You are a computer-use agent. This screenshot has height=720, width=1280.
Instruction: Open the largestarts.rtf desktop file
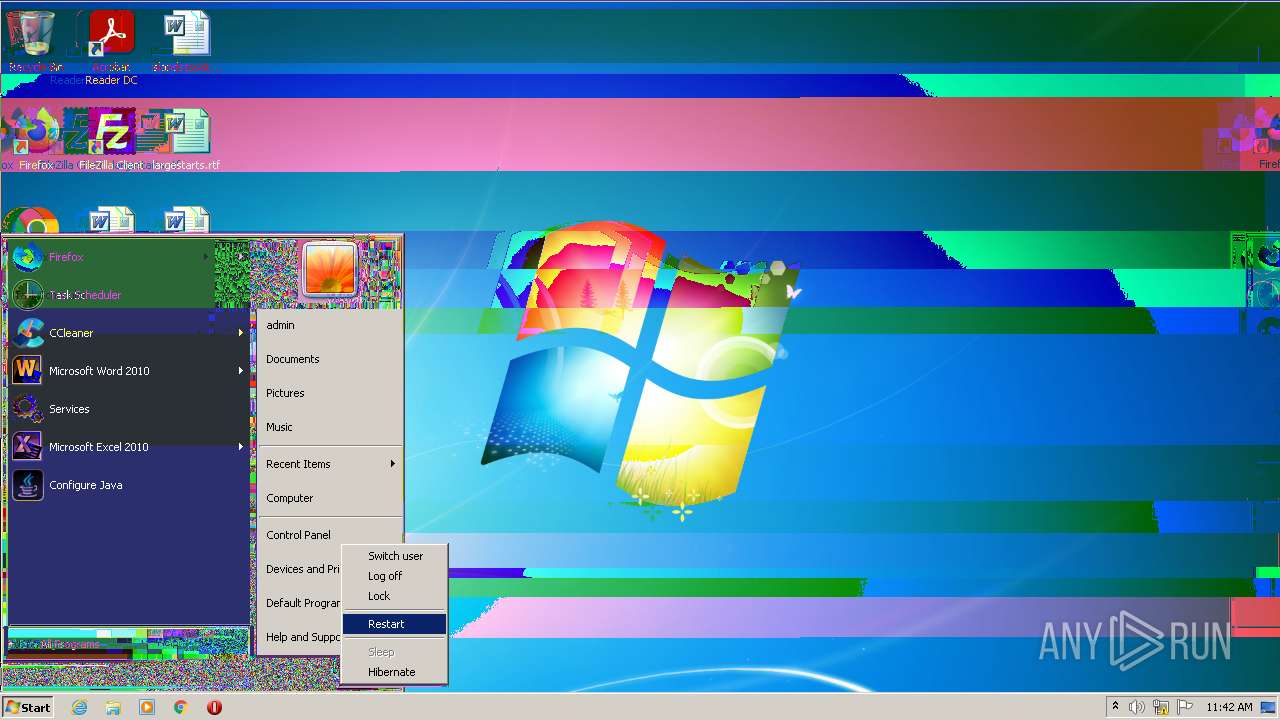186,138
